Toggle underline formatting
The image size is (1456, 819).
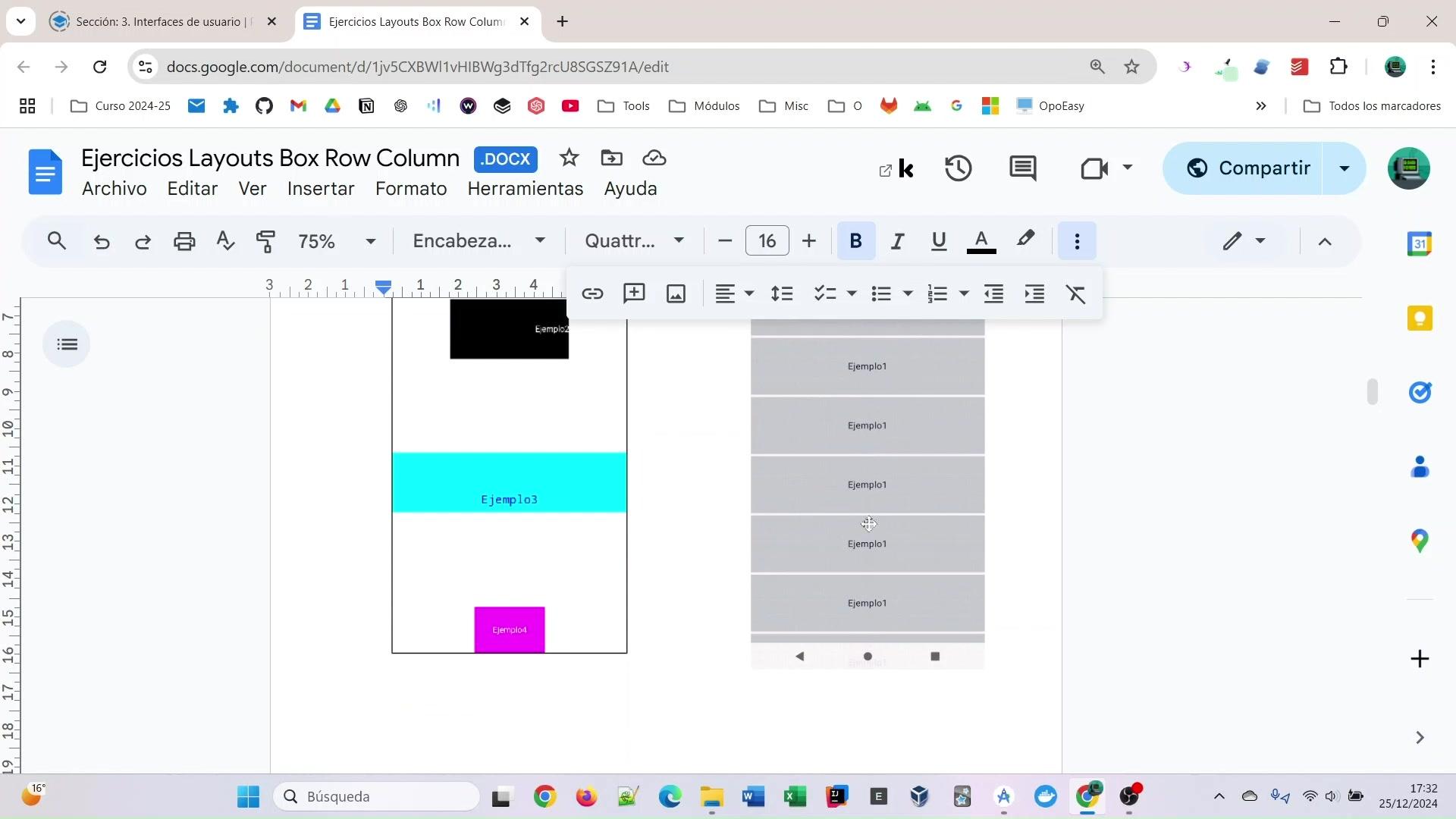pyautogui.click(x=939, y=241)
